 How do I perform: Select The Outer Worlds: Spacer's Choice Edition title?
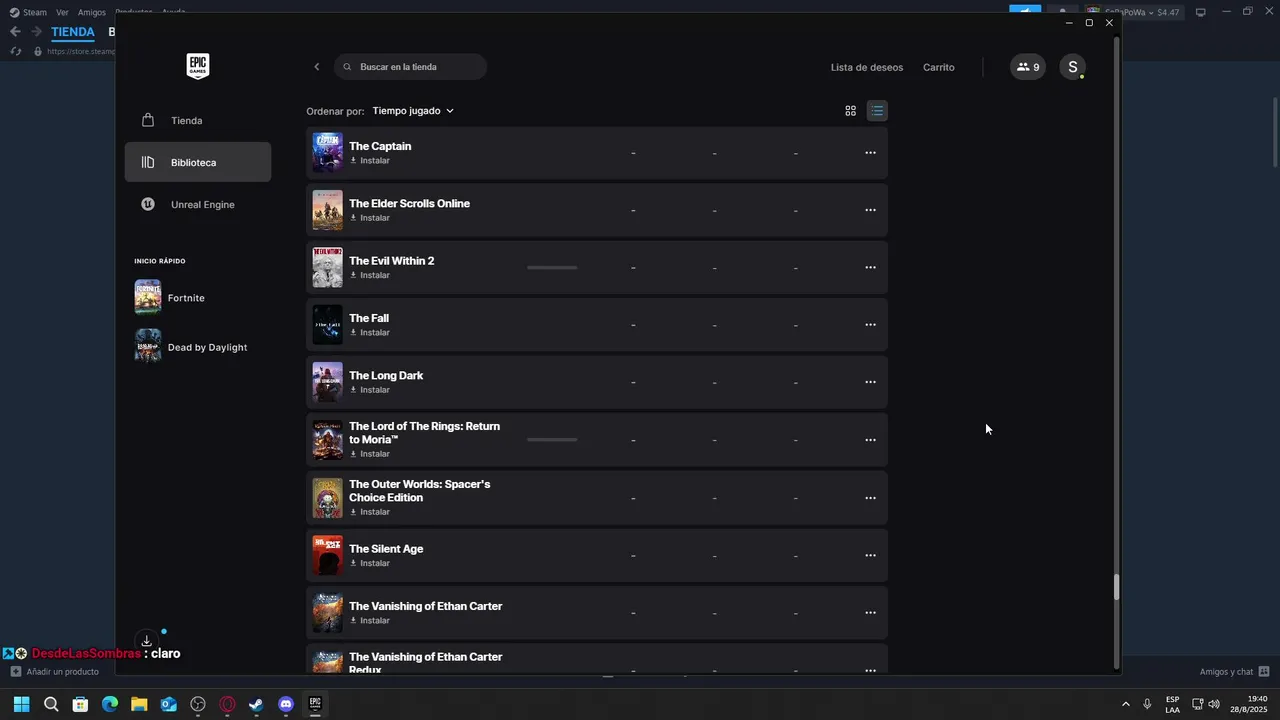[x=420, y=491]
